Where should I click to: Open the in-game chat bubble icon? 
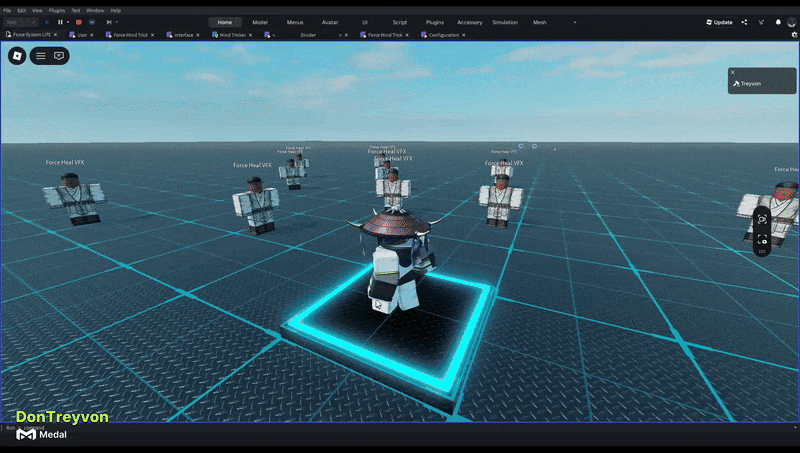(x=59, y=56)
